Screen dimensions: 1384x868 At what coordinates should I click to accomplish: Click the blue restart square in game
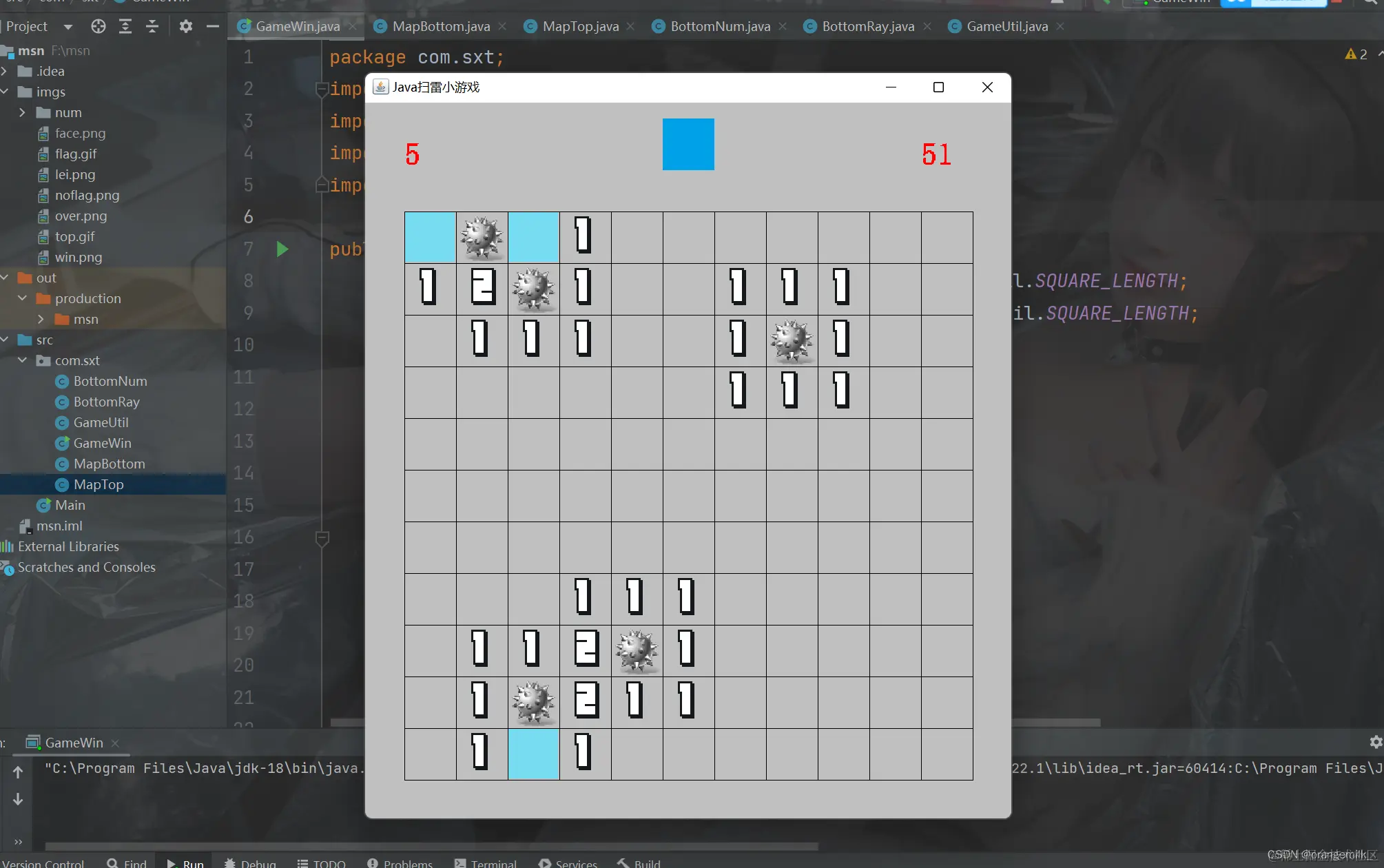[x=688, y=144]
